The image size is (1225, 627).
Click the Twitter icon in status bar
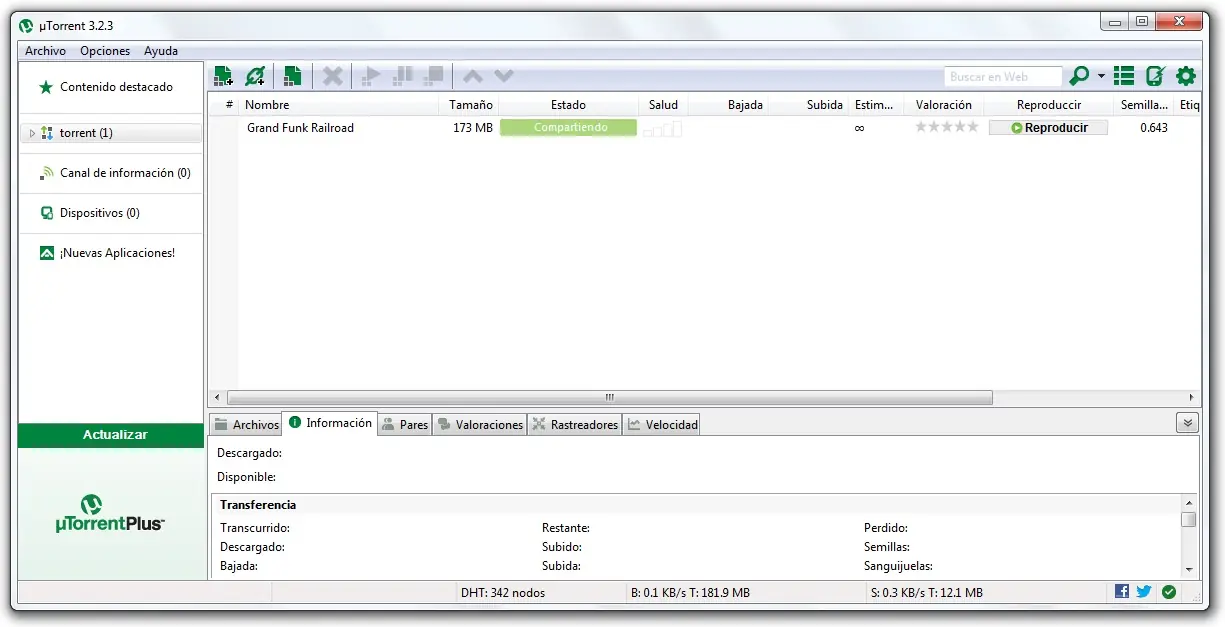click(x=1144, y=592)
